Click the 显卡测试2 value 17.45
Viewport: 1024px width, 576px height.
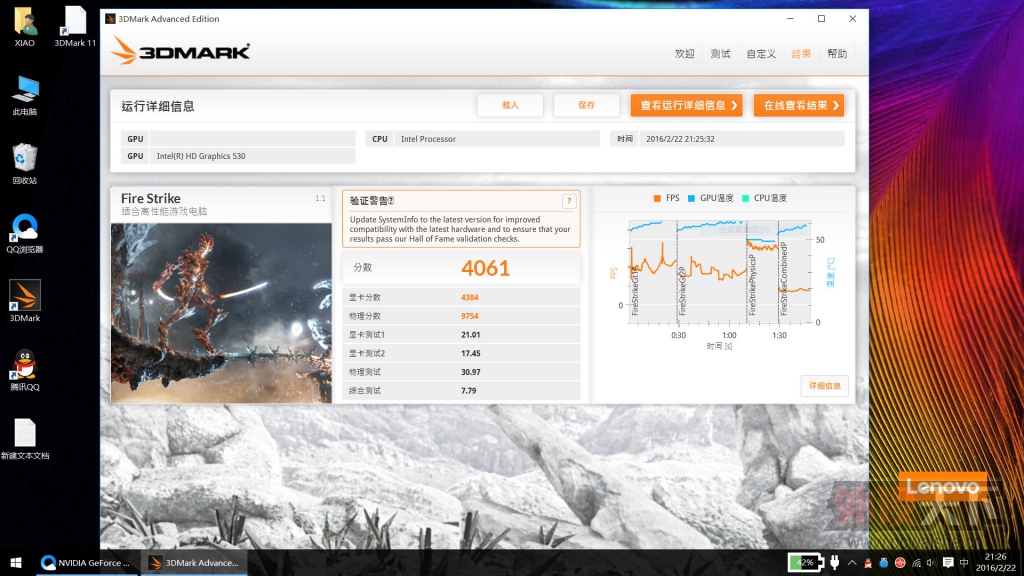(470, 353)
